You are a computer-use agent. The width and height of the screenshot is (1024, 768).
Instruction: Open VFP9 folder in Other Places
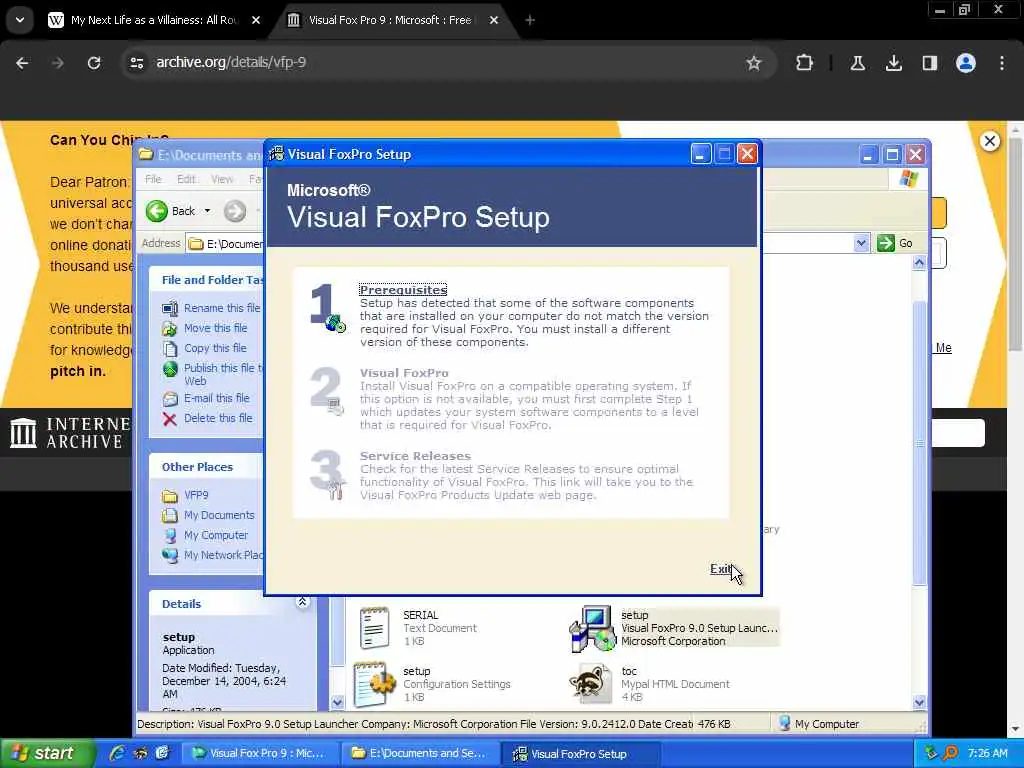[196, 495]
